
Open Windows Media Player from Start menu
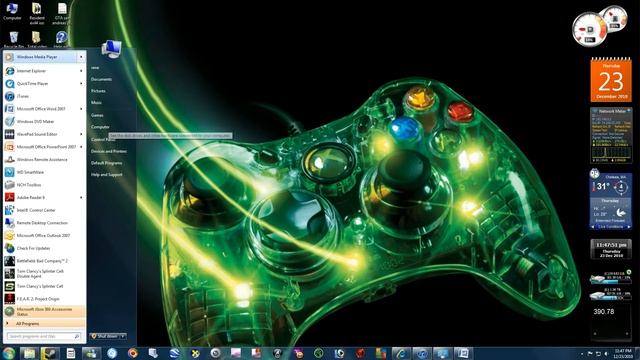click(40, 57)
